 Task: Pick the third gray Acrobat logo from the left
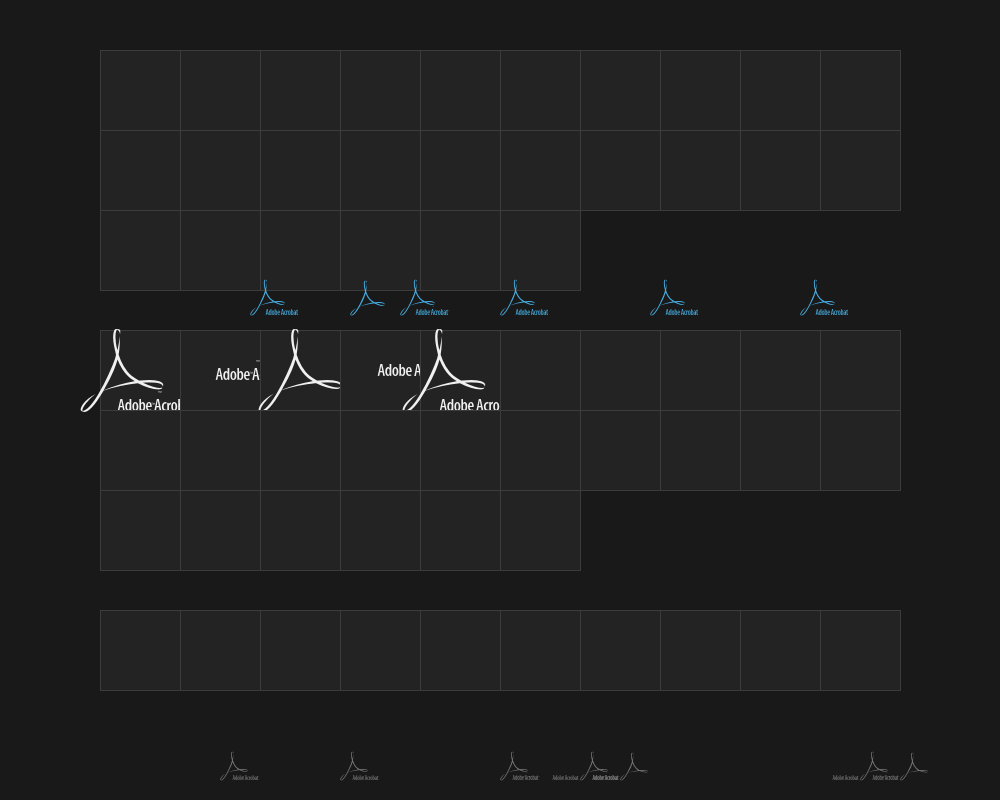[519, 767]
